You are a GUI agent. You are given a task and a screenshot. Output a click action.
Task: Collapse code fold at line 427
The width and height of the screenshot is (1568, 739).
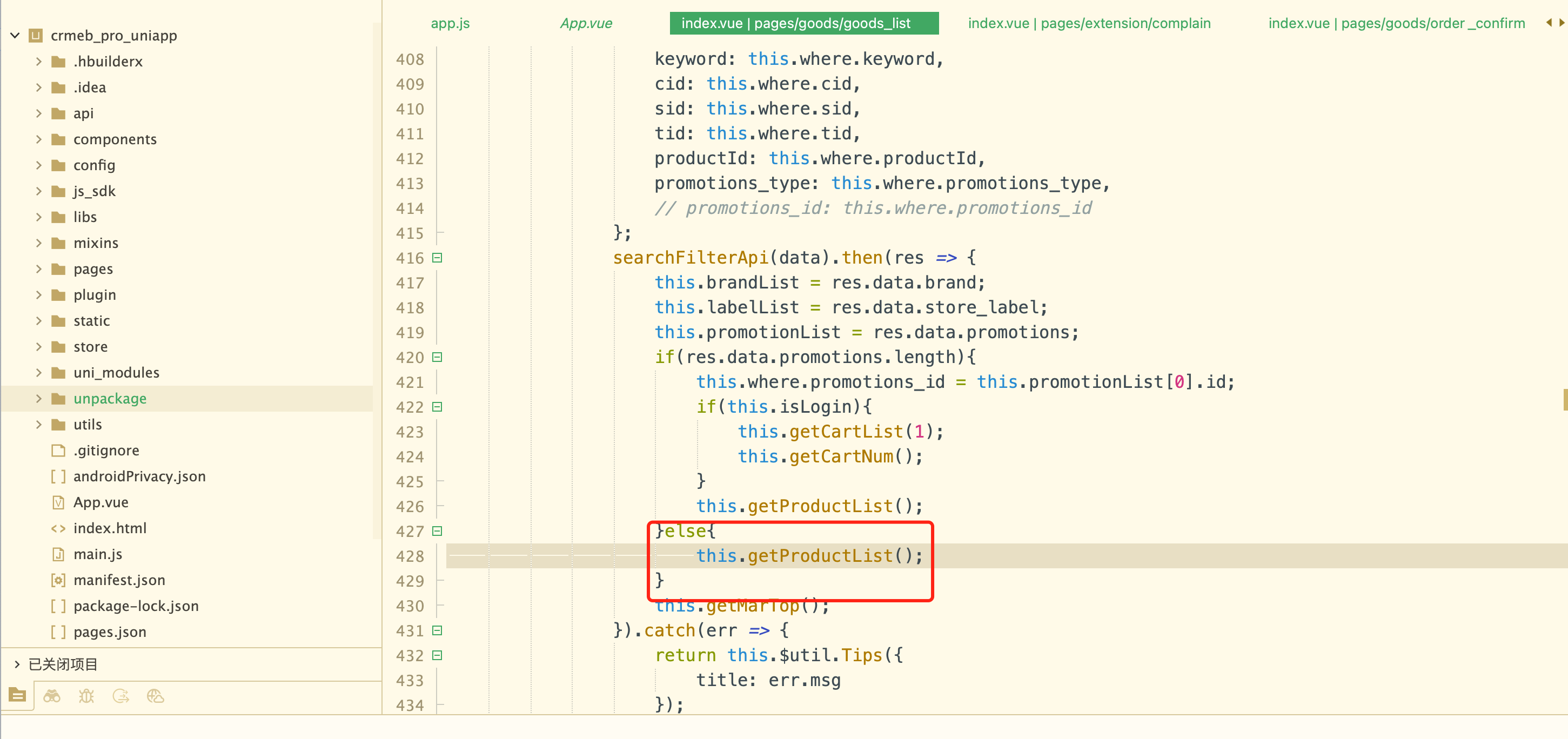[x=437, y=532]
